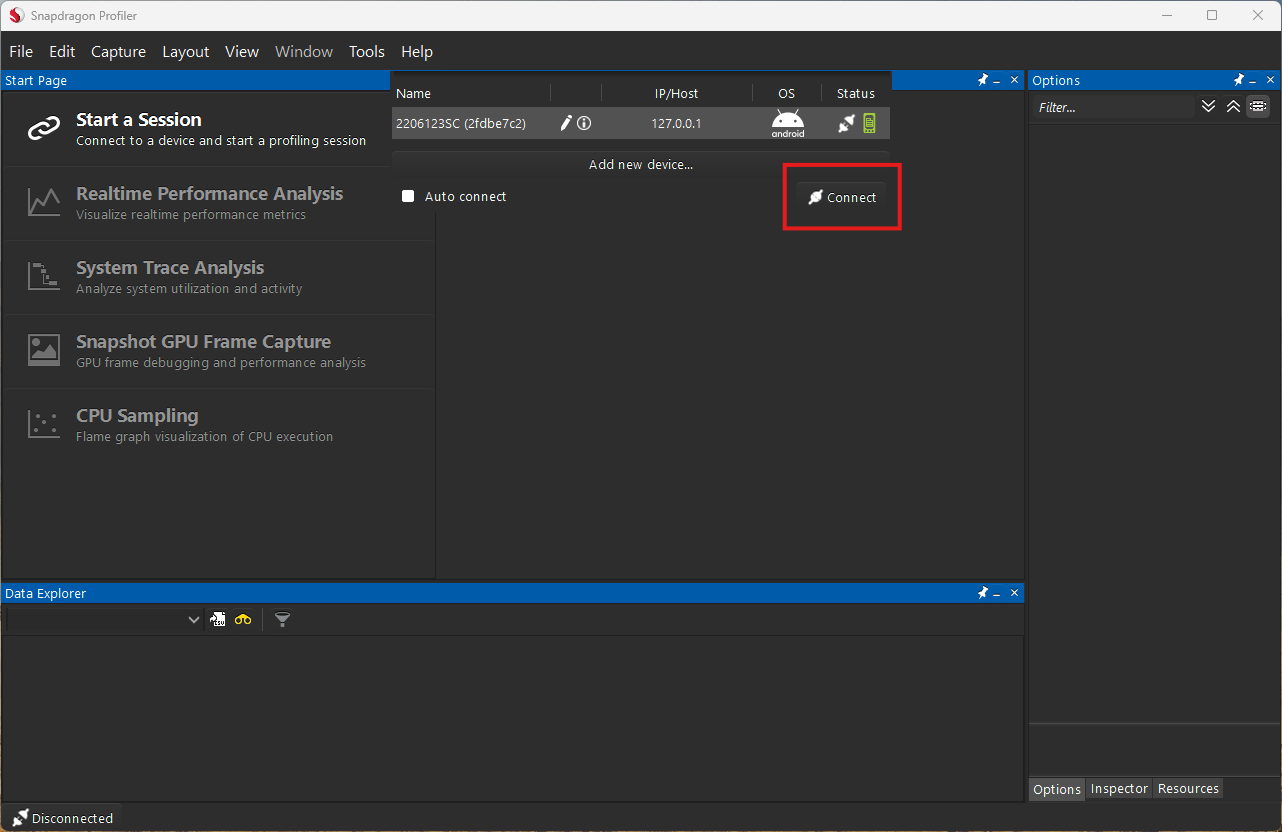Pin the Data Explorer panel
Image resolution: width=1282 pixels, height=832 pixels.
click(x=983, y=593)
